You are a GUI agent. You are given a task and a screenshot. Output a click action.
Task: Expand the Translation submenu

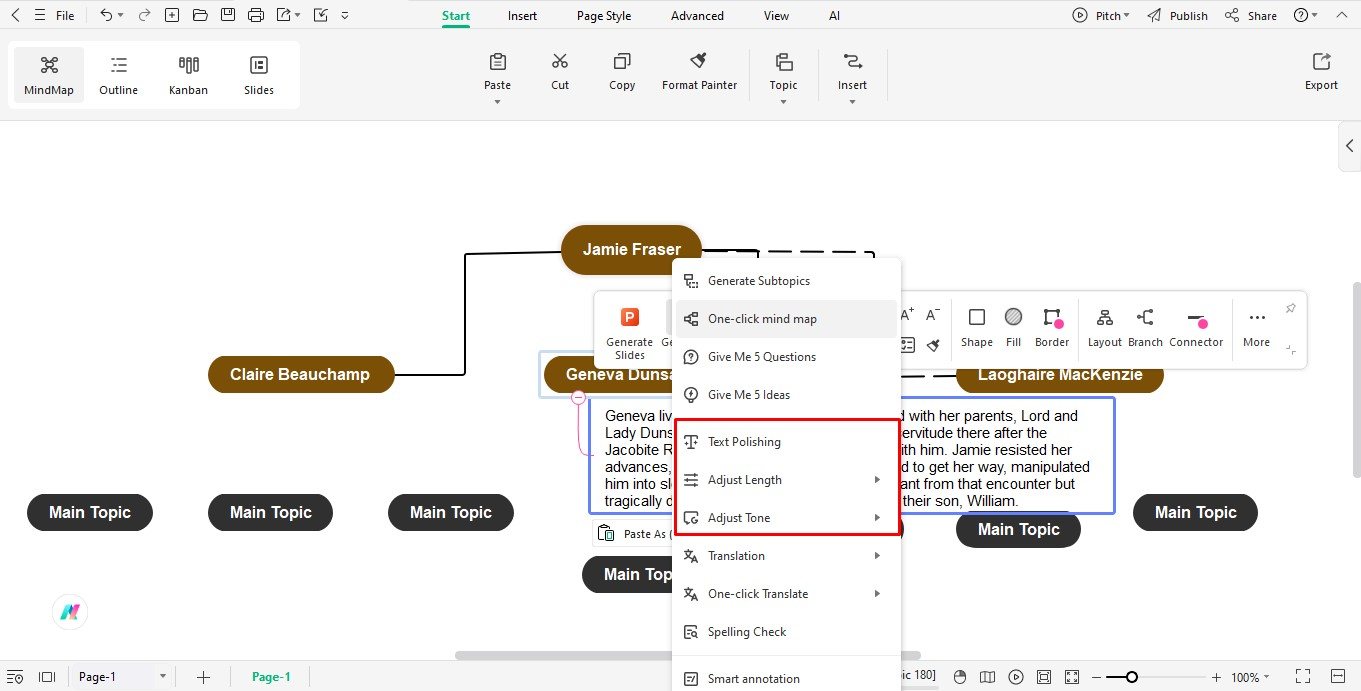tap(736, 555)
